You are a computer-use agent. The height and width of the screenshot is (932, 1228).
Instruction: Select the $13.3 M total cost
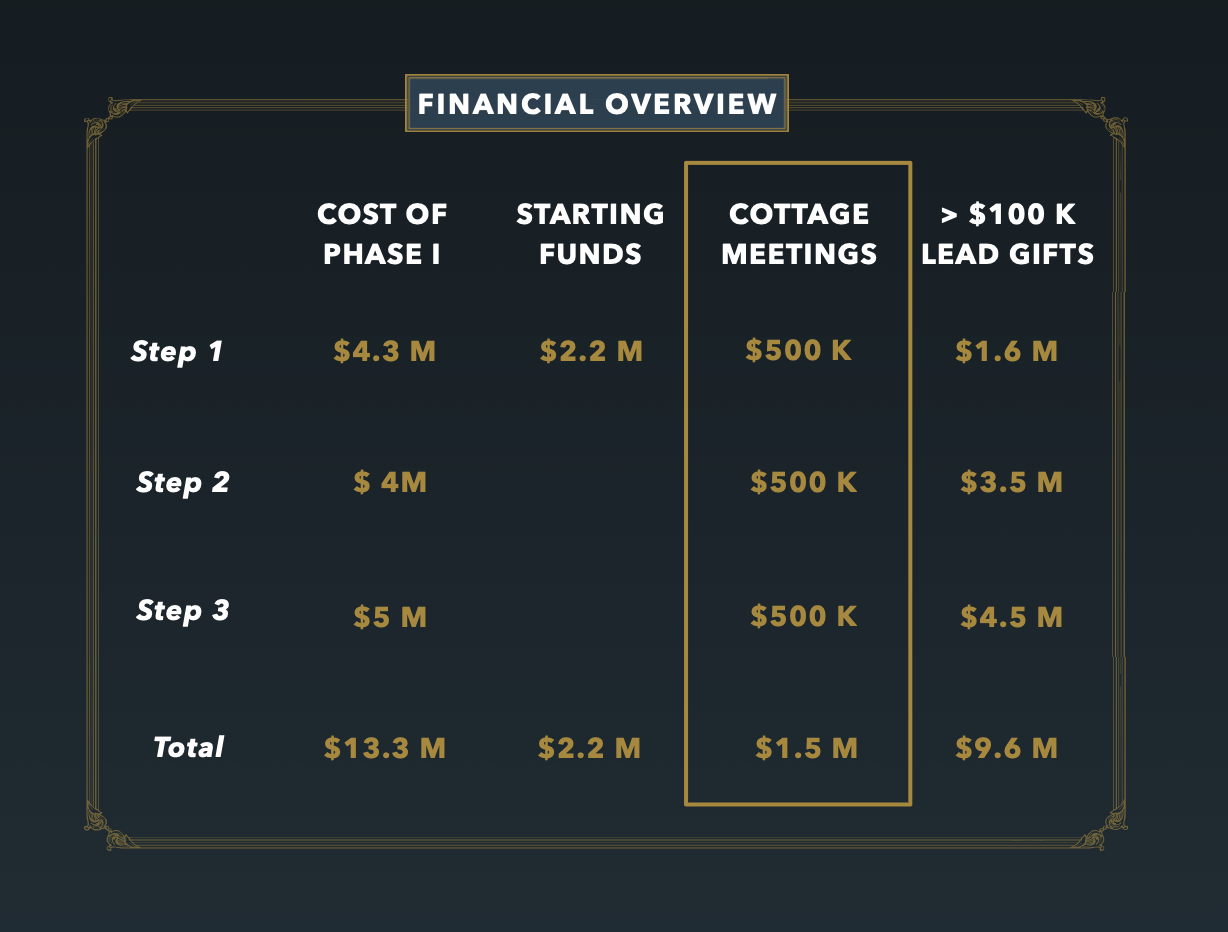385,748
